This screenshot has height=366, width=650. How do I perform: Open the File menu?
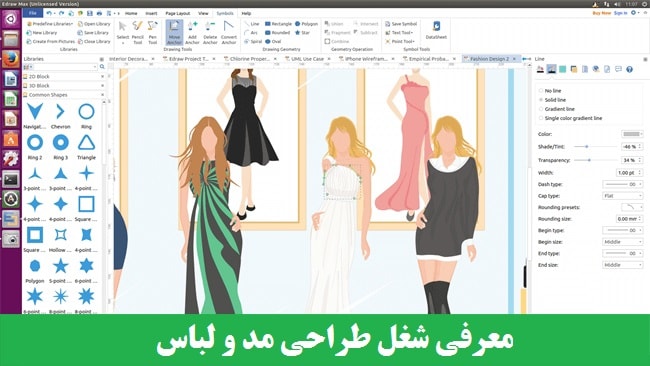pos(33,13)
